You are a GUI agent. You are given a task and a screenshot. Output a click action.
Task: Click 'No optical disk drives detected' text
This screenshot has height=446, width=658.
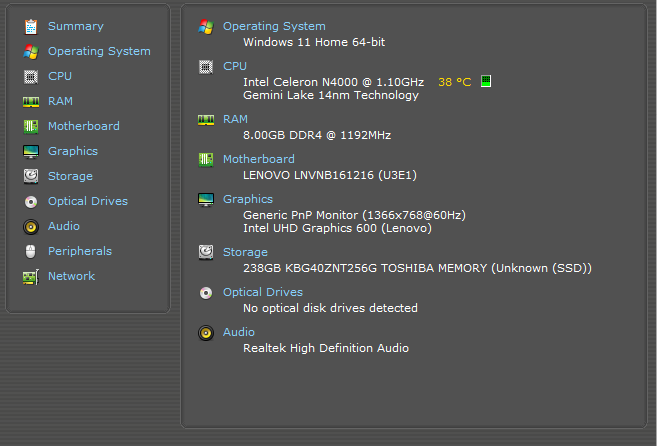click(x=330, y=308)
